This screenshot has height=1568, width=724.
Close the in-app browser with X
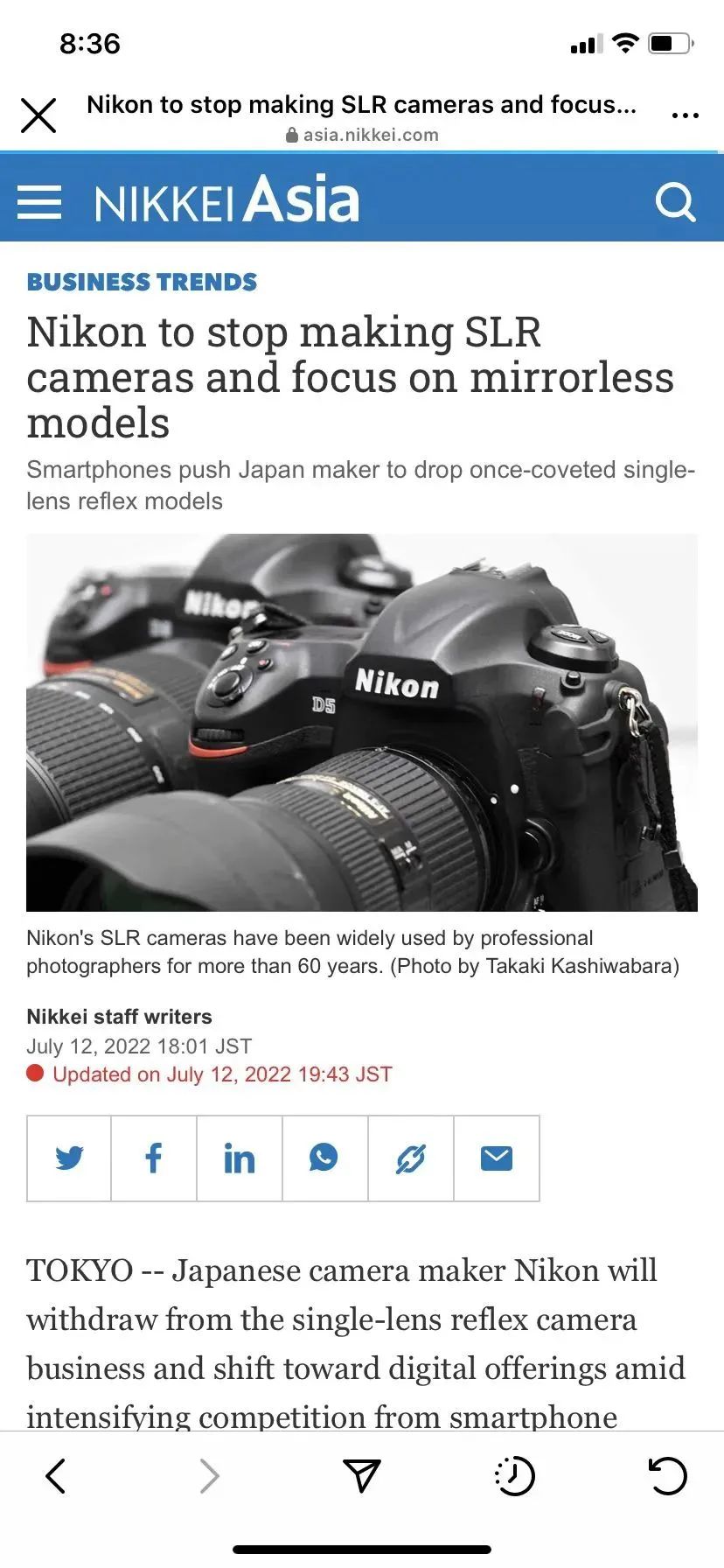click(x=38, y=115)
